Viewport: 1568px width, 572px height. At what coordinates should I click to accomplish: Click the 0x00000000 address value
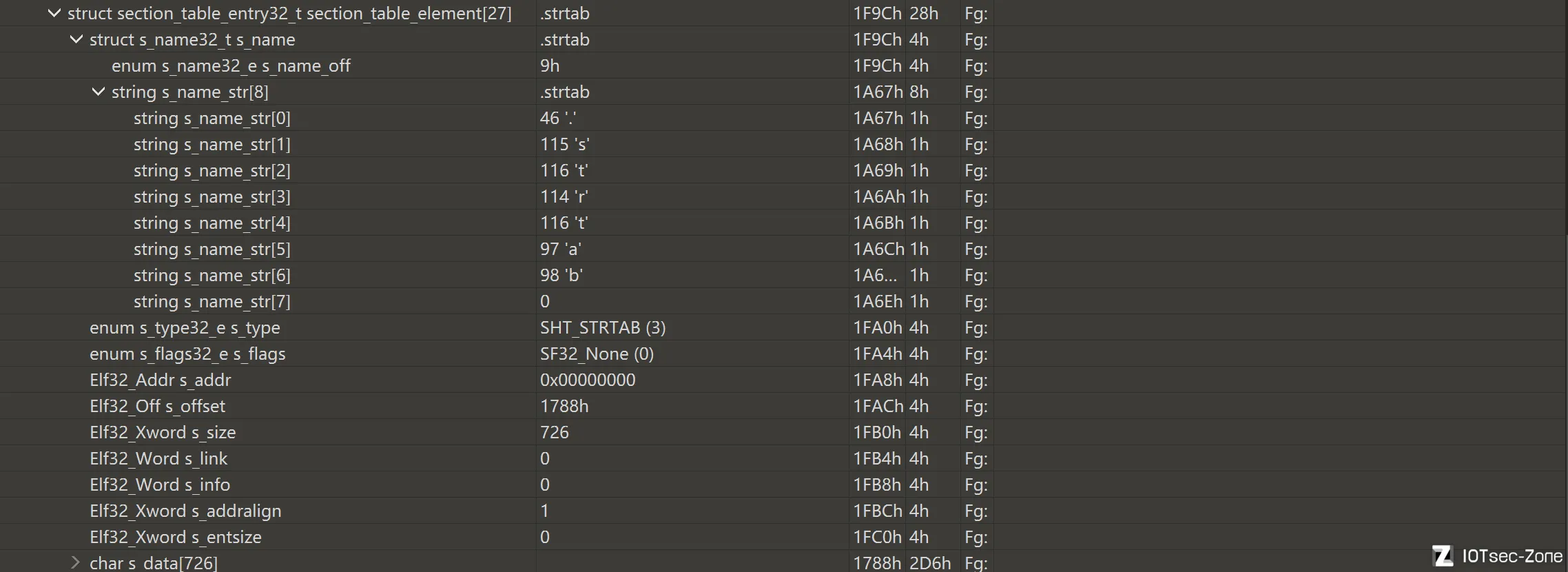(588, 380)
